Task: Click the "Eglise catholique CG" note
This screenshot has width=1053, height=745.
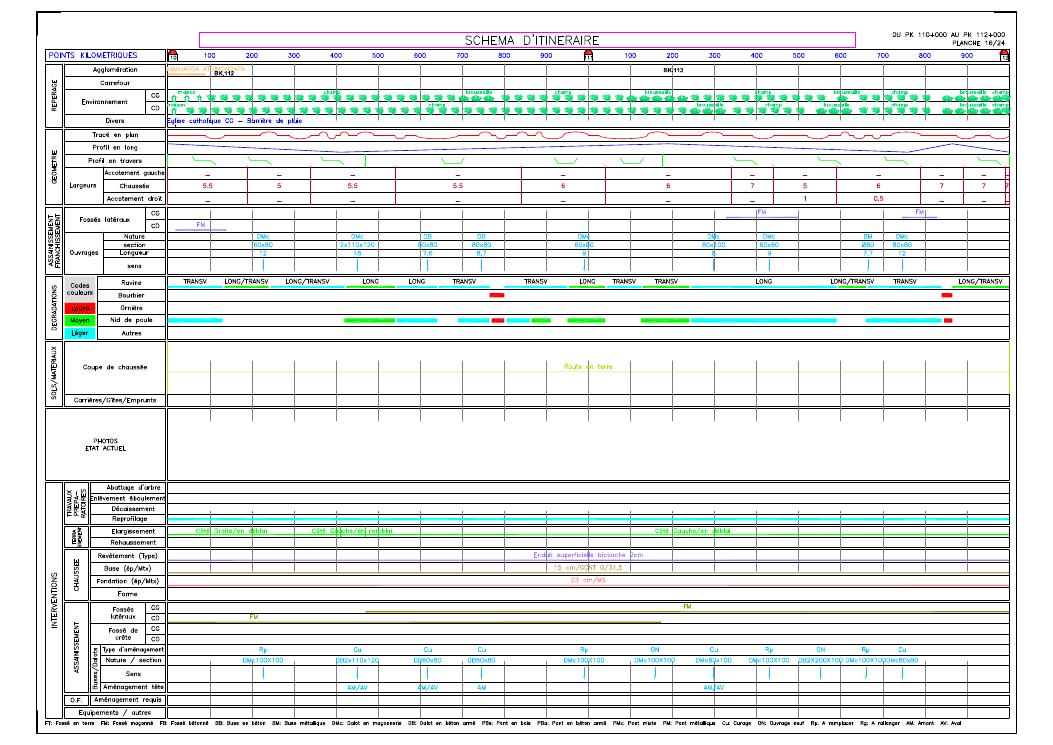Action: 200,120
